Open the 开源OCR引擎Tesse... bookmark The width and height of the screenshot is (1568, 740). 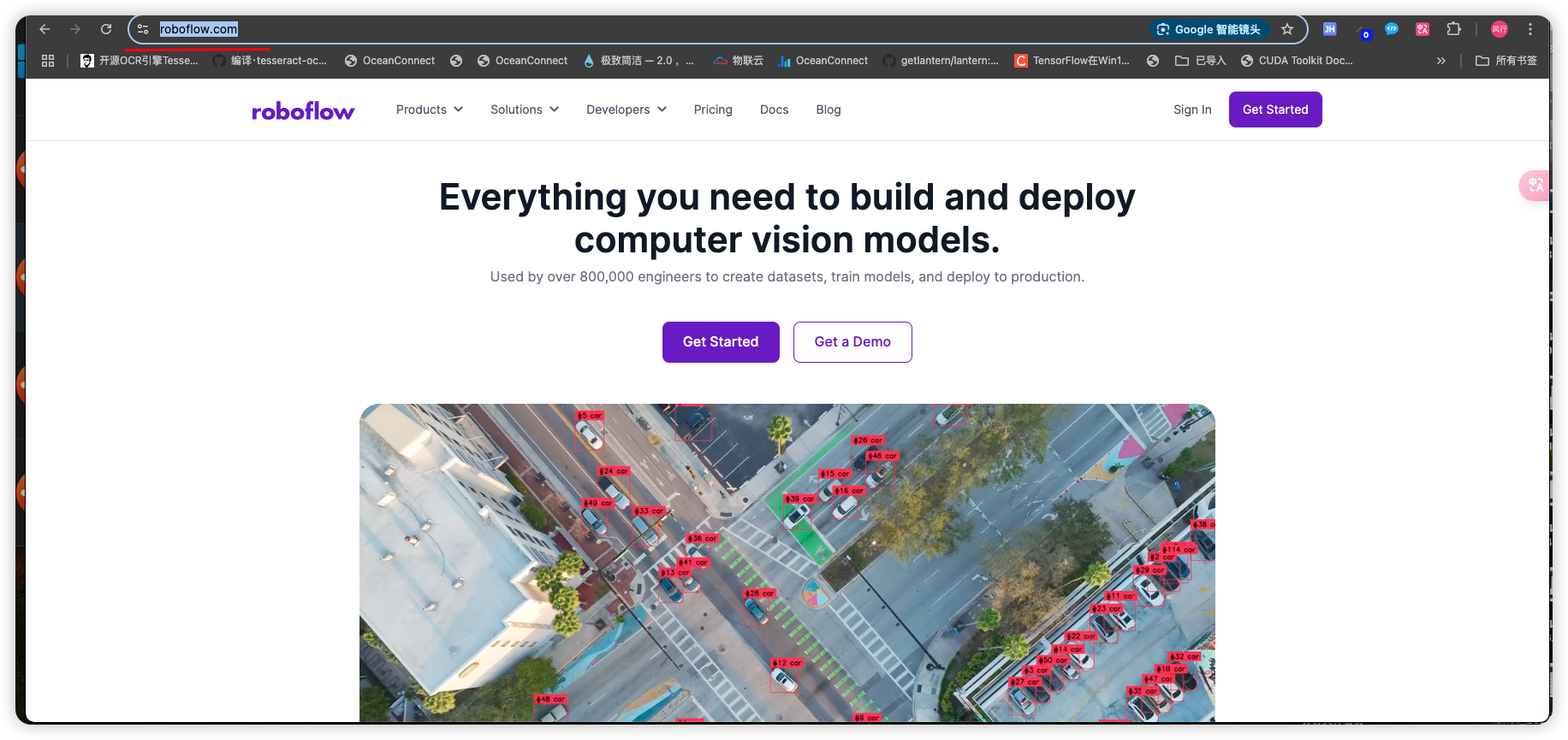(x=140, y=61)
